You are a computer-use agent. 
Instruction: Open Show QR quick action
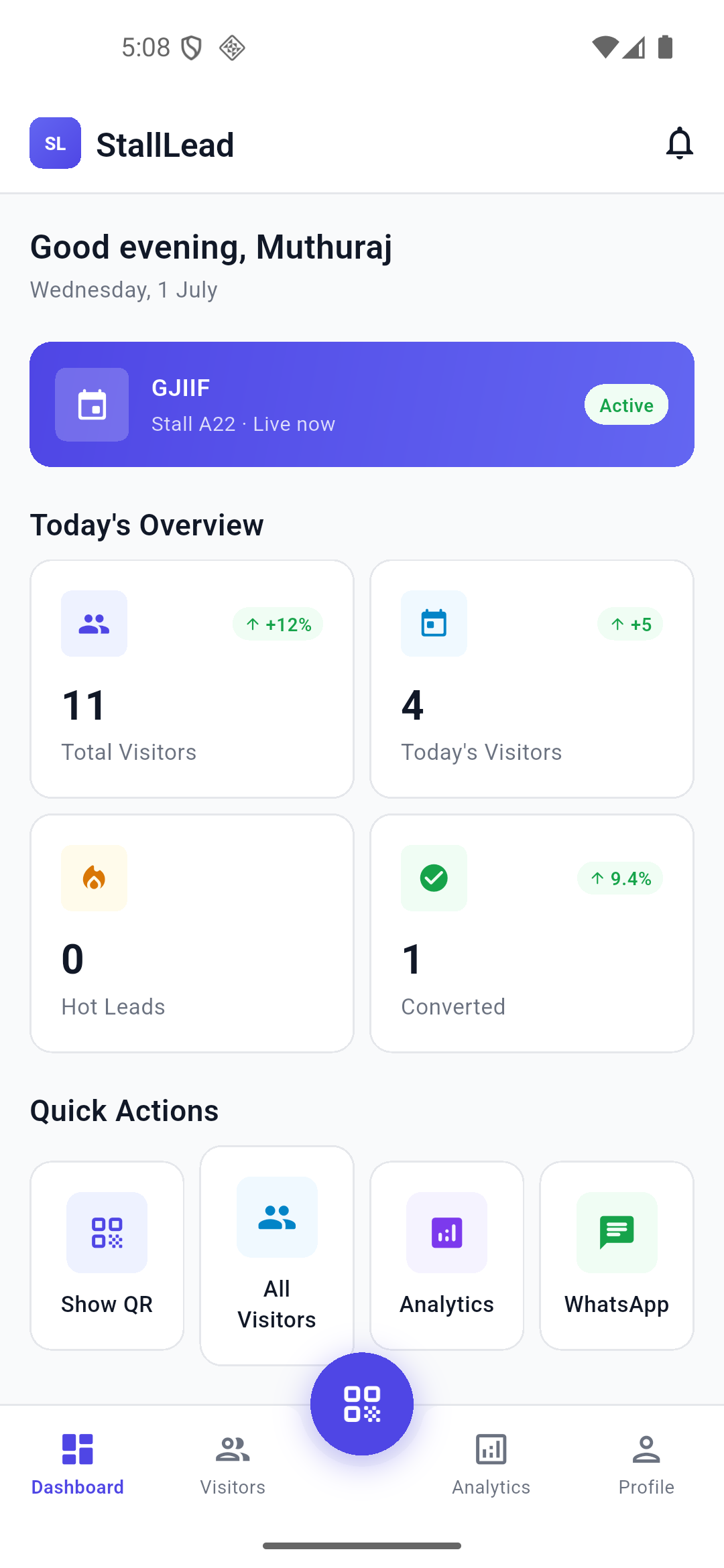(107, 1256)
